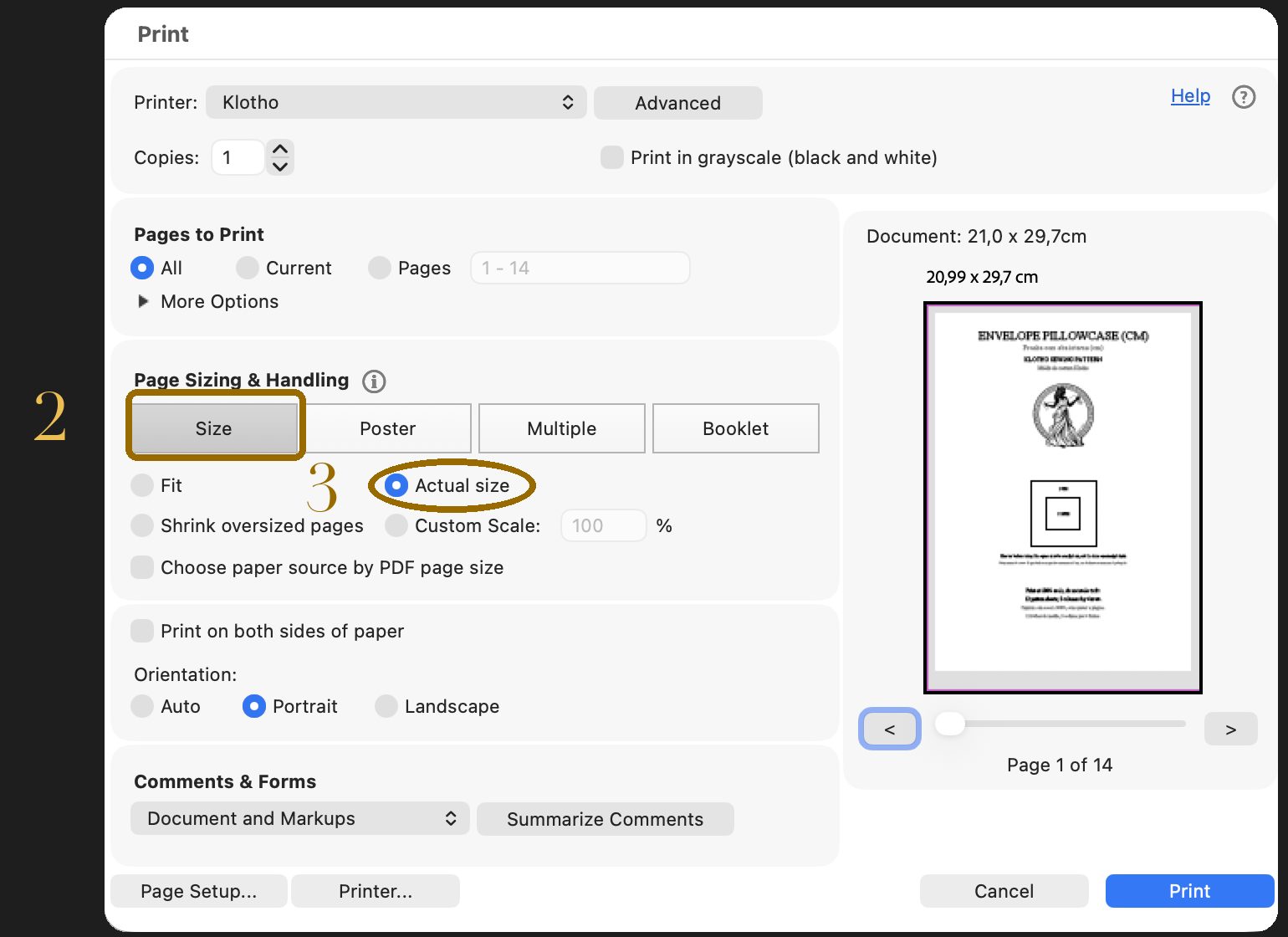Go to next preview page arrow
The width and height of the screenshot is (1288, 937).
[x=1231, y=730]
